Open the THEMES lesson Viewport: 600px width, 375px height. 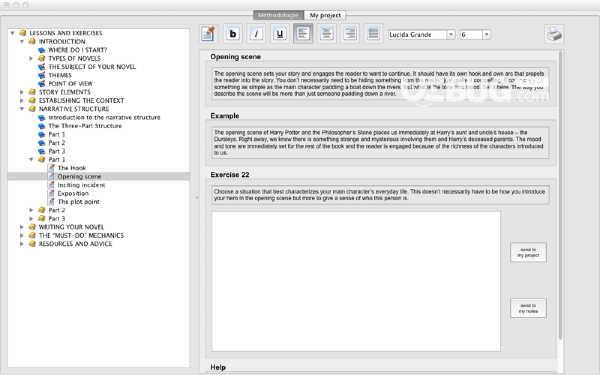60,75
